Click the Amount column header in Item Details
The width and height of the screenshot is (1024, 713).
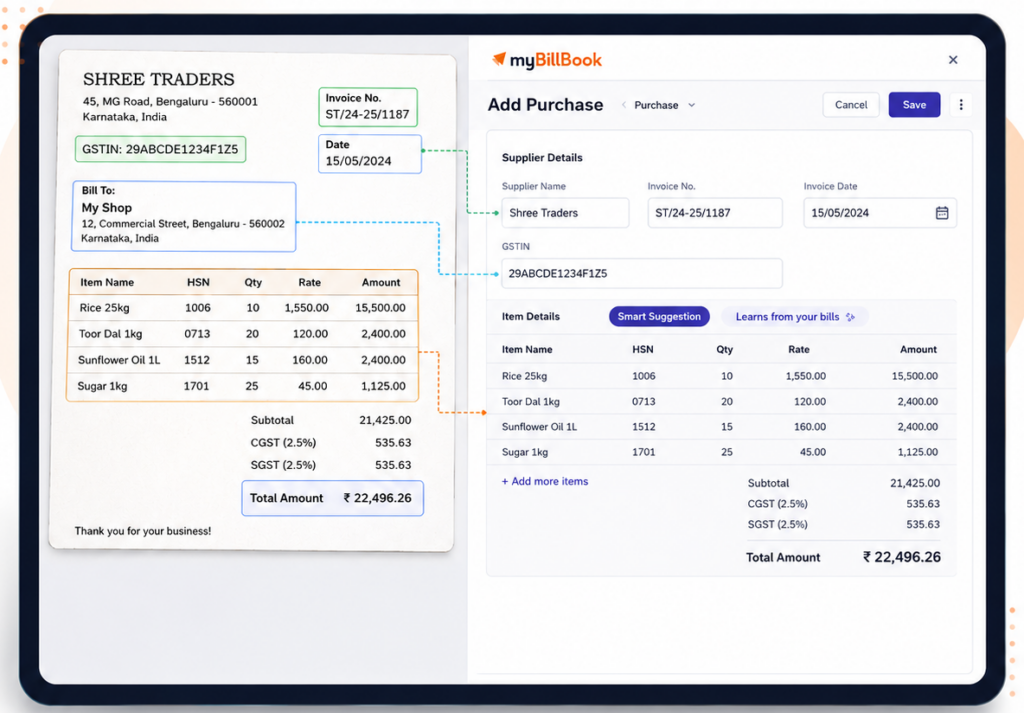918,349
